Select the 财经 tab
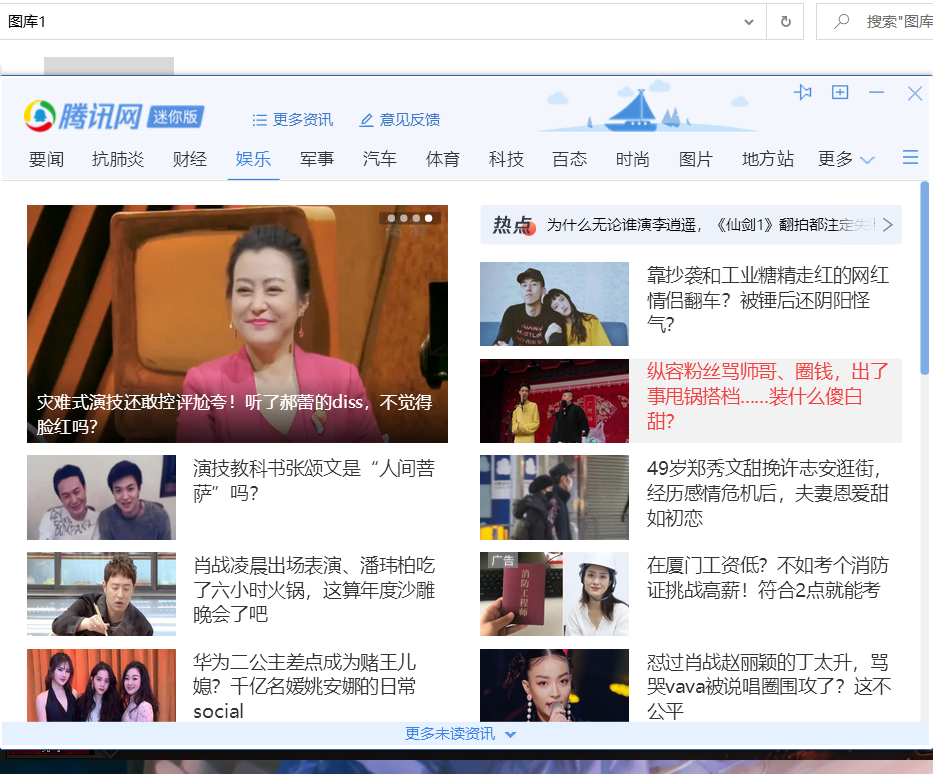 coord(190,159)
